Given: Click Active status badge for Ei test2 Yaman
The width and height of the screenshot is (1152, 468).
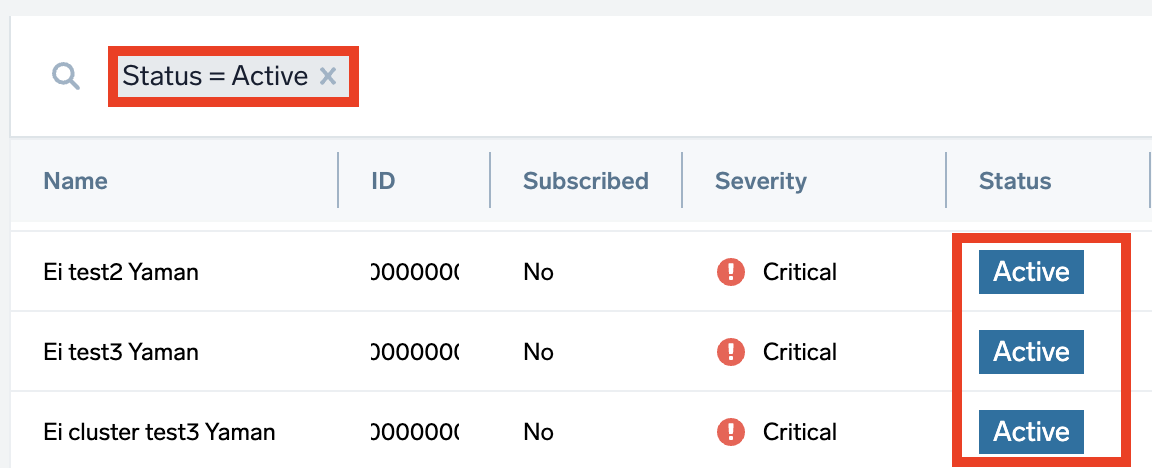Looking at the screenshot, I should click(x=1031, y=272).
